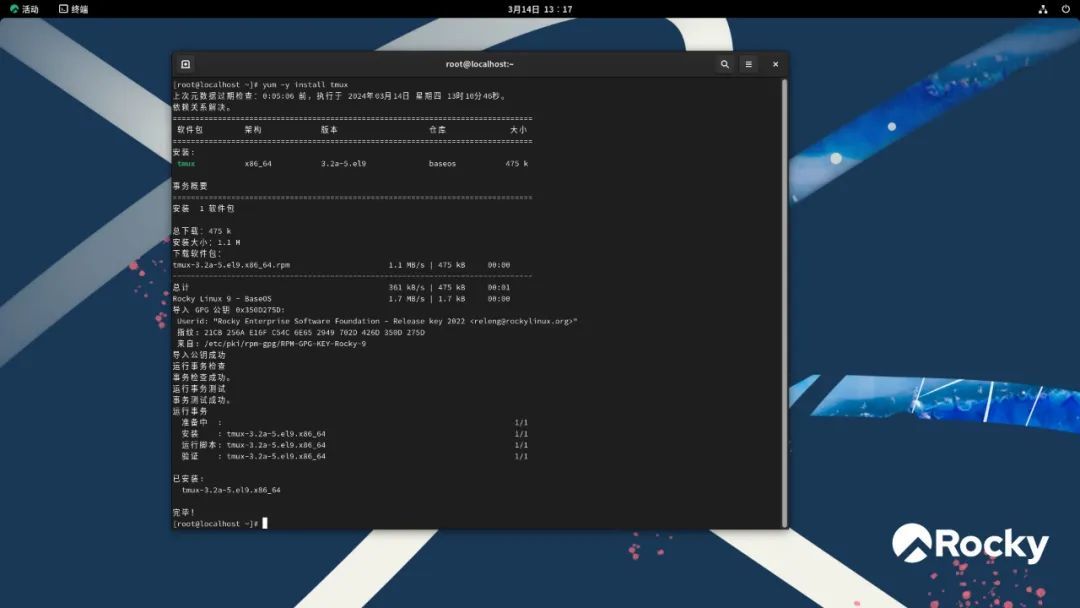The image size is (1080, 608).
Task: Click the path /etc/pki/rpm-gpg/RPM-GPG-KEY-Rocky-9
Action: [285, 344]
